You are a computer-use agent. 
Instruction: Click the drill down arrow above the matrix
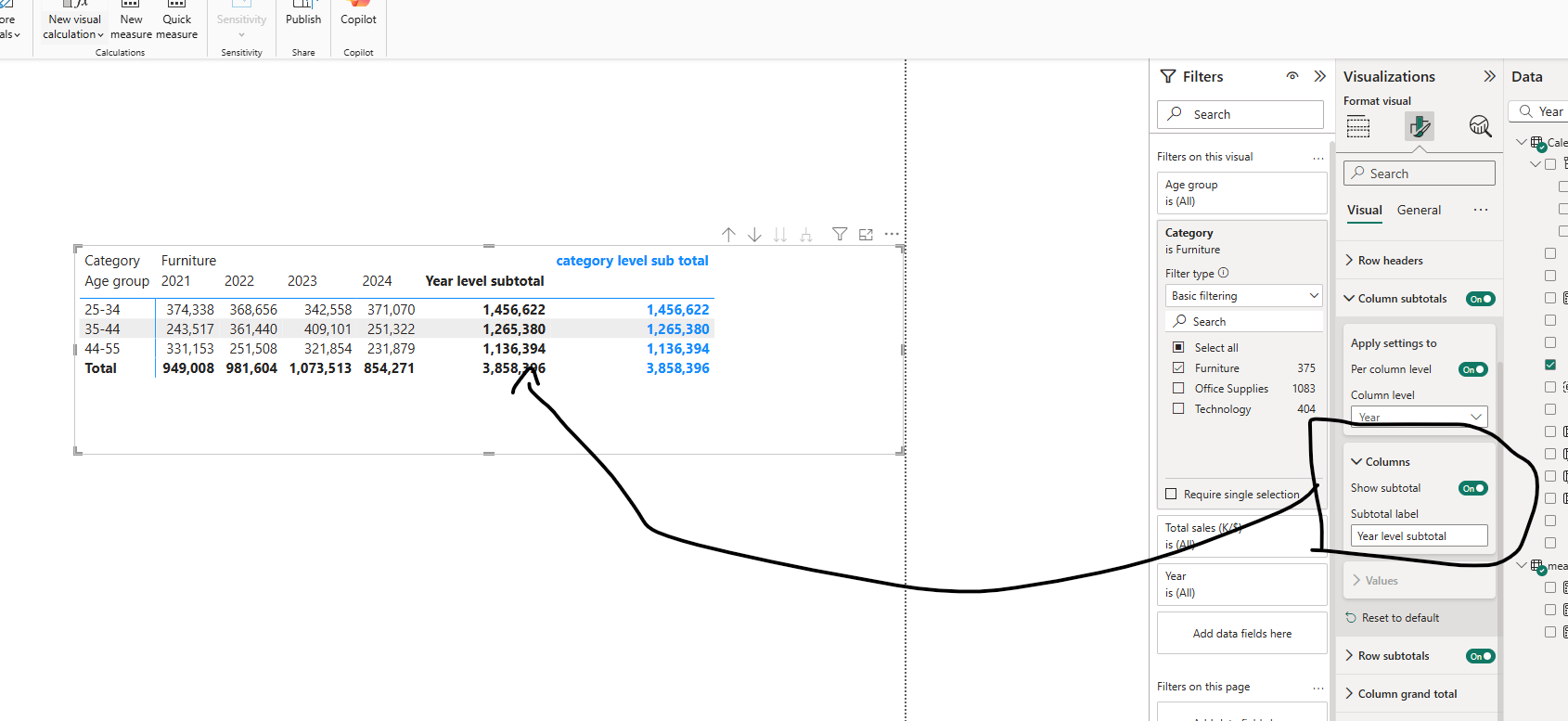[754, 235]
